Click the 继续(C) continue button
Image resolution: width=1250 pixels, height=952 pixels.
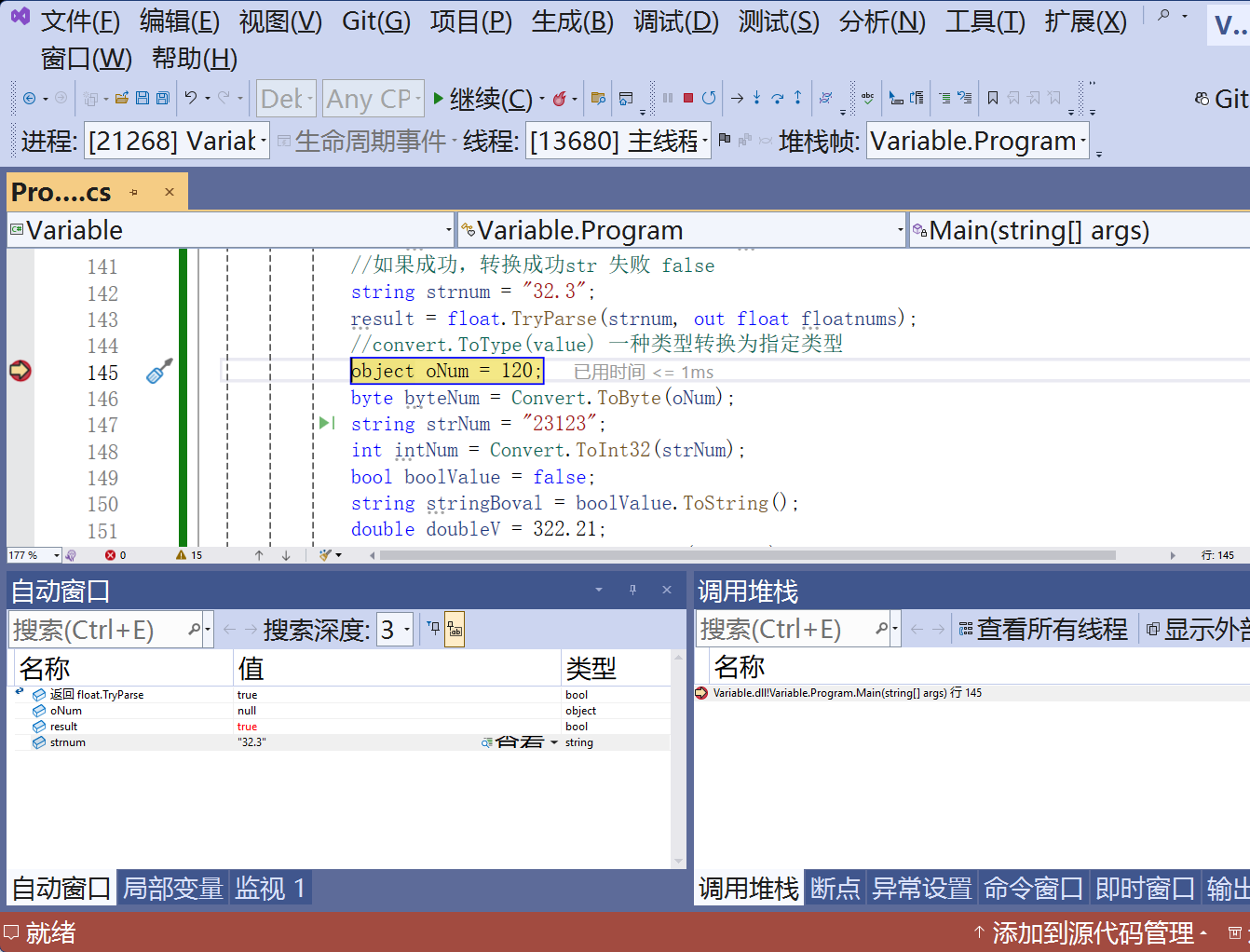[x=482, y=99]
